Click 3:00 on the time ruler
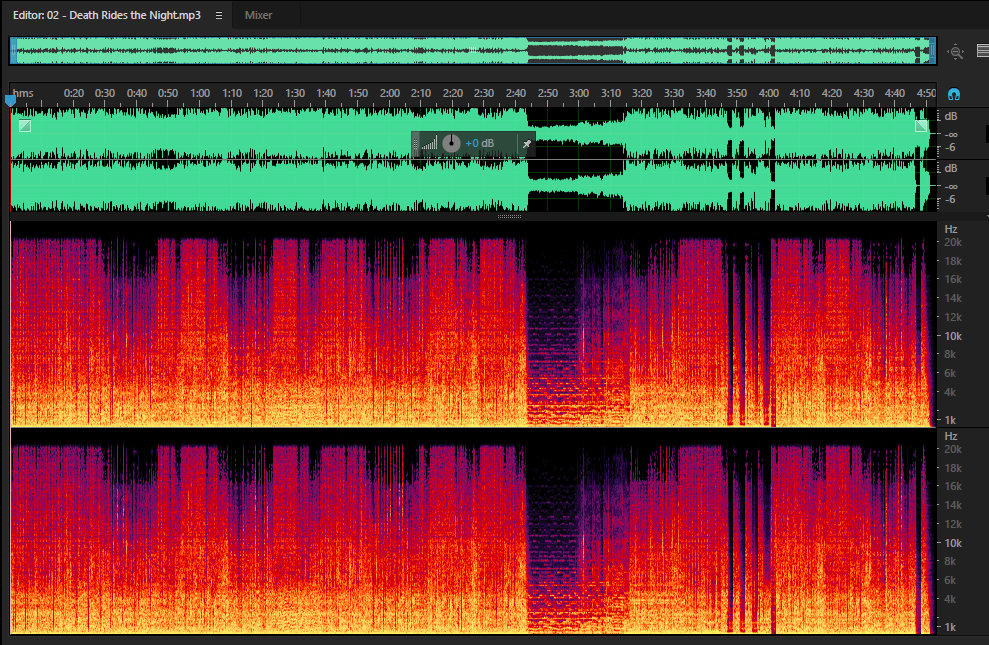Image resolution: width=989 pixels, height=645 pixels. tap(579, 93)
